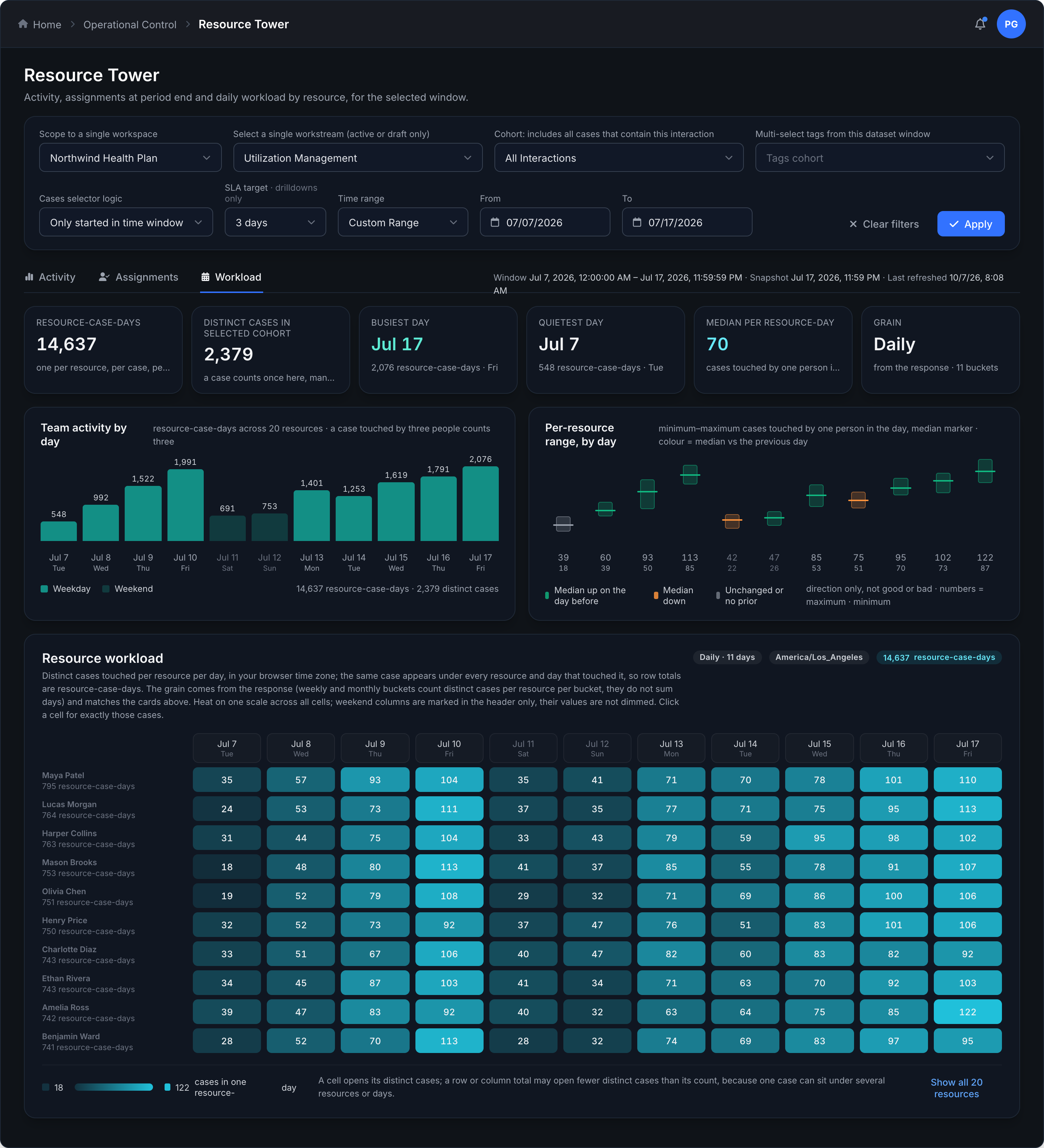Click Henry Price Jul 14 cell 51
Image resolution: width=1044 pixels, height=1148 pixels.
745,925
